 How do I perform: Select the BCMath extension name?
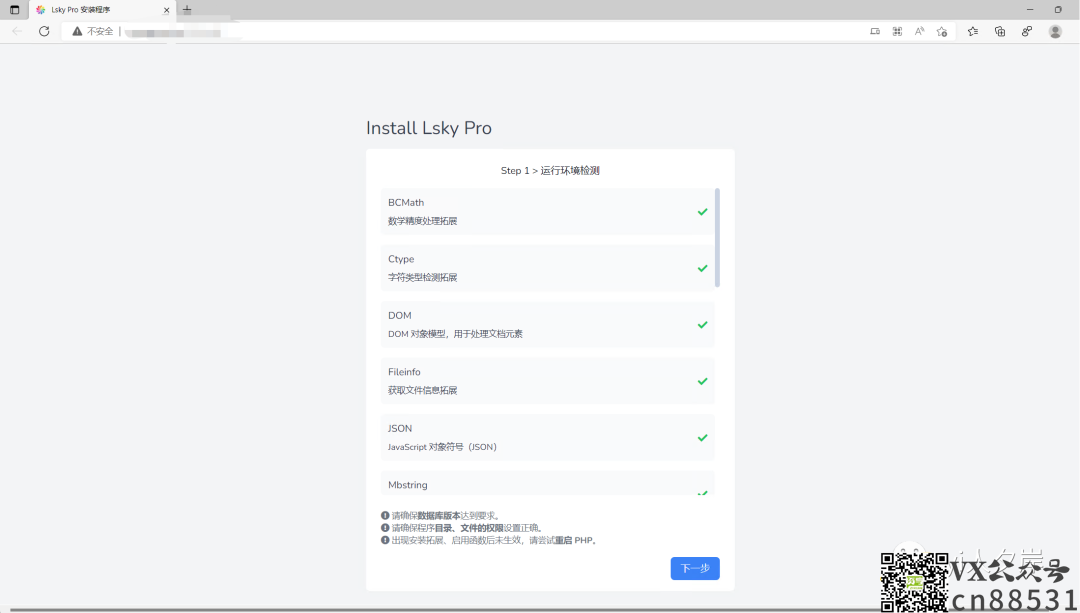pyautogui.click(x=406, y=202)
